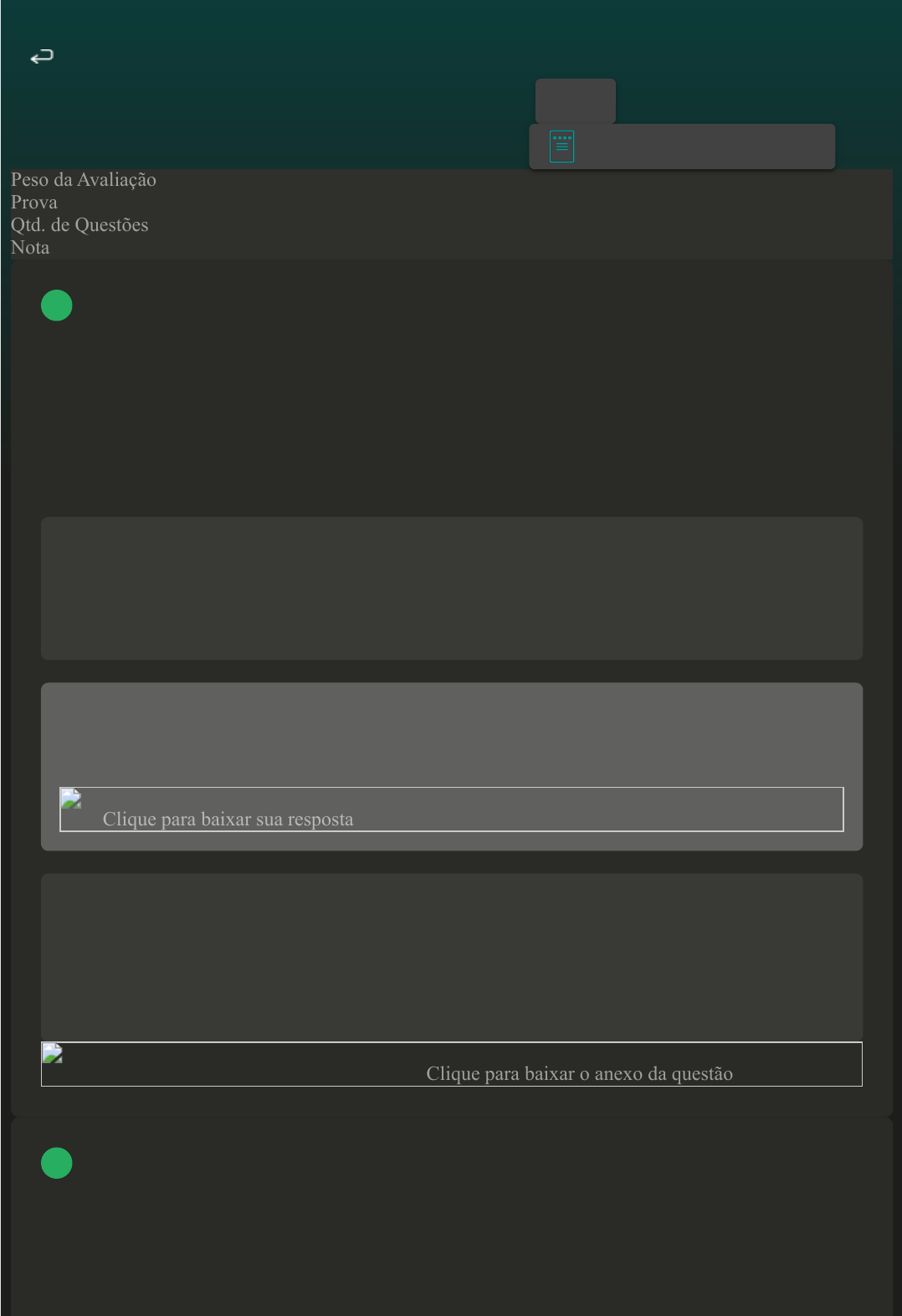The height and width of the screenshot is (1316, 902).
Task: Select the small gray tab above document bar
Action: pyautogui.click(x=575, y=100)
